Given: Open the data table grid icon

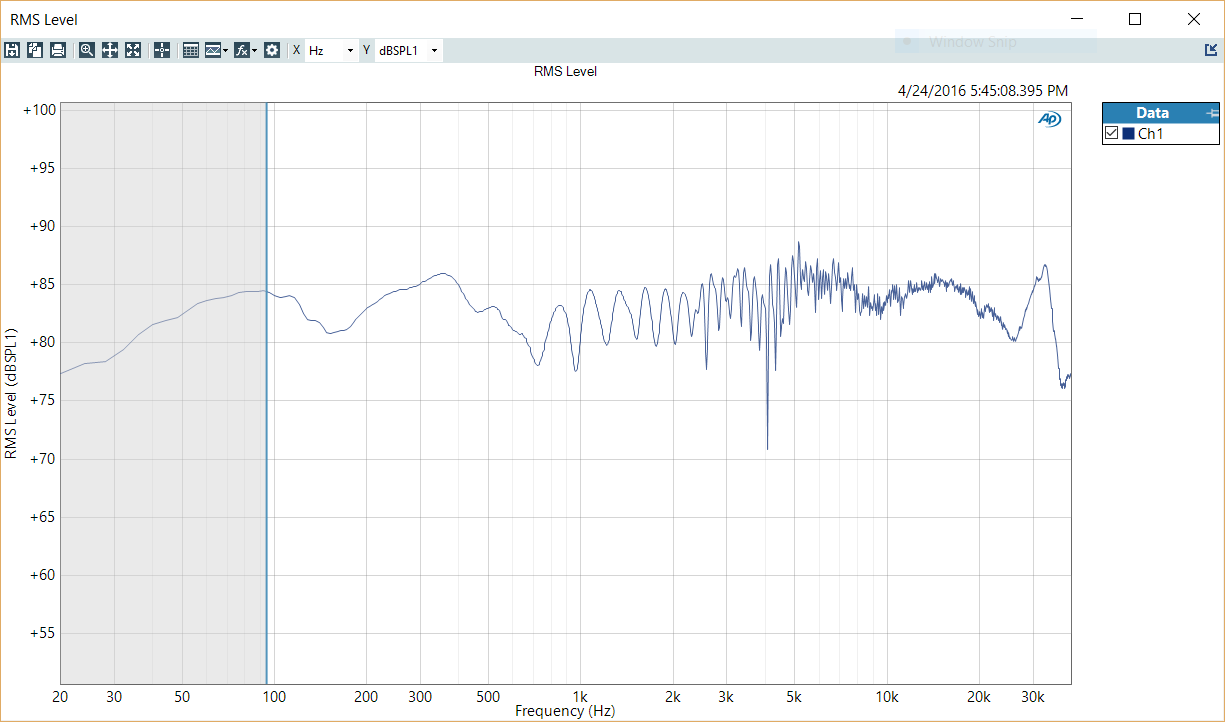Looking at the screenshot, I should click(191, 50).
